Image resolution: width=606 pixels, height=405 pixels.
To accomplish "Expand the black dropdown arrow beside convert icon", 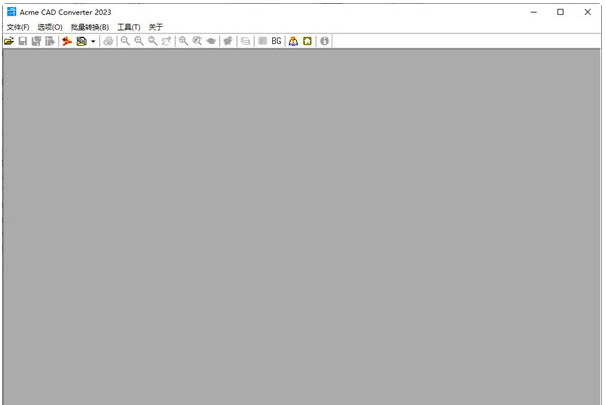I will [x=93, y=41].
